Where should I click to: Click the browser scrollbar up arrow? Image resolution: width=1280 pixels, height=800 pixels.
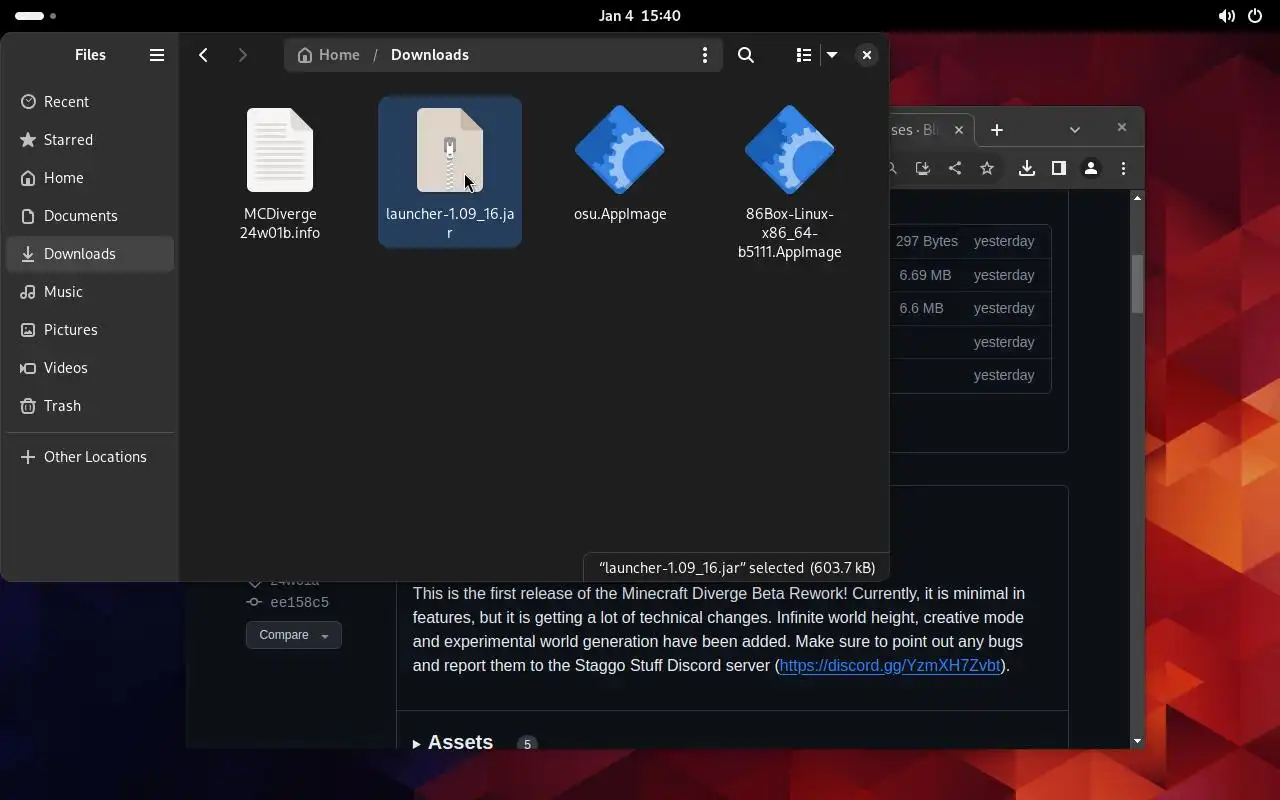[x=1137, y=198]
